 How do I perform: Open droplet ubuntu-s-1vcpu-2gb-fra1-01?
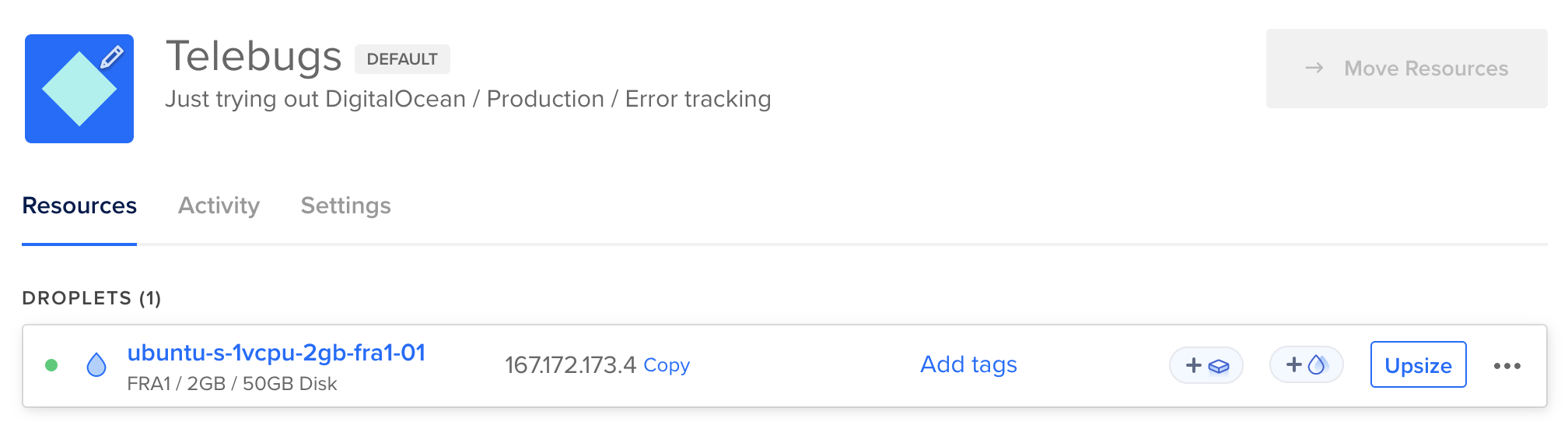pos(276,353)
